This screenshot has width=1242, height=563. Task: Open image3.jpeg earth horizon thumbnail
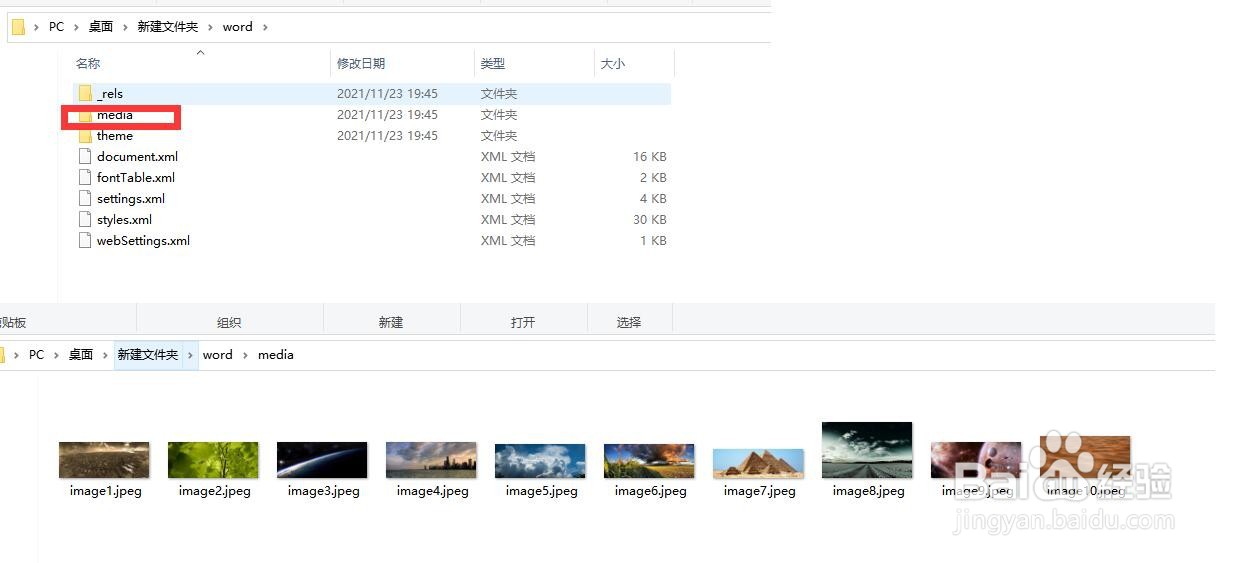coord(322,460)
